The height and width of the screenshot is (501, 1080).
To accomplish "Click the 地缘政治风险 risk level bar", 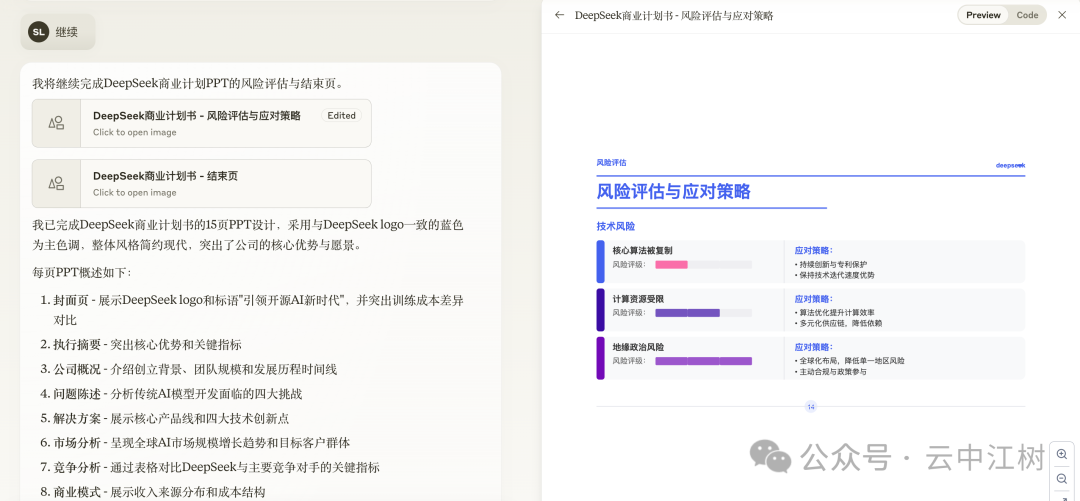I will (x=703, y=361).
